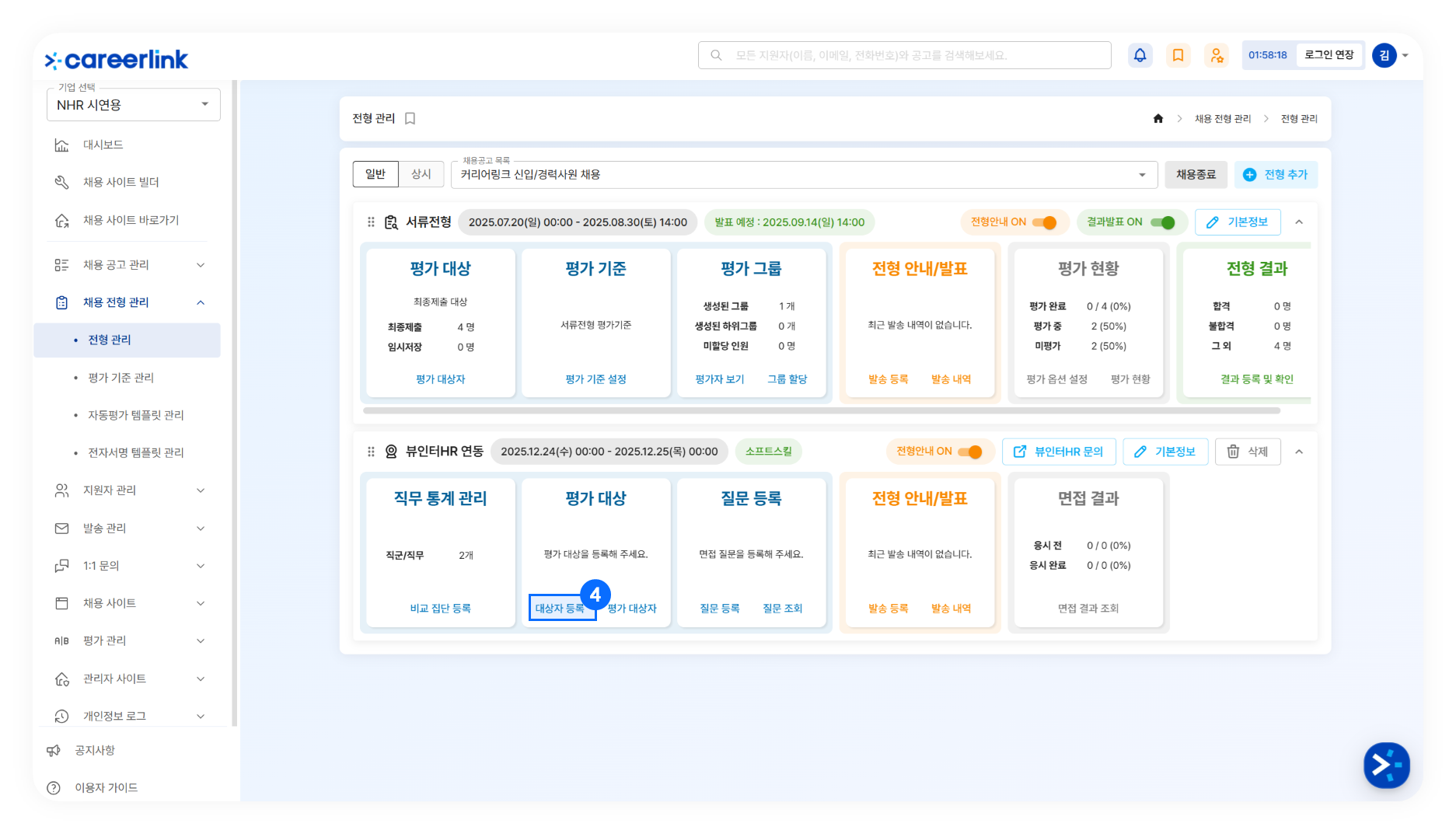The width and height of the screenshot is (1456, 834).
Task: Toggle 뷰인터HR 전형안내 ON switch
Action: (969, 452)
